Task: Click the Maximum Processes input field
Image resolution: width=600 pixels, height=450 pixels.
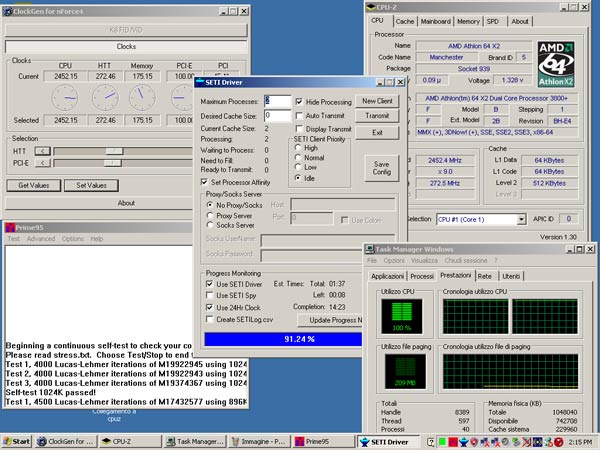Action: coord(277,101)
